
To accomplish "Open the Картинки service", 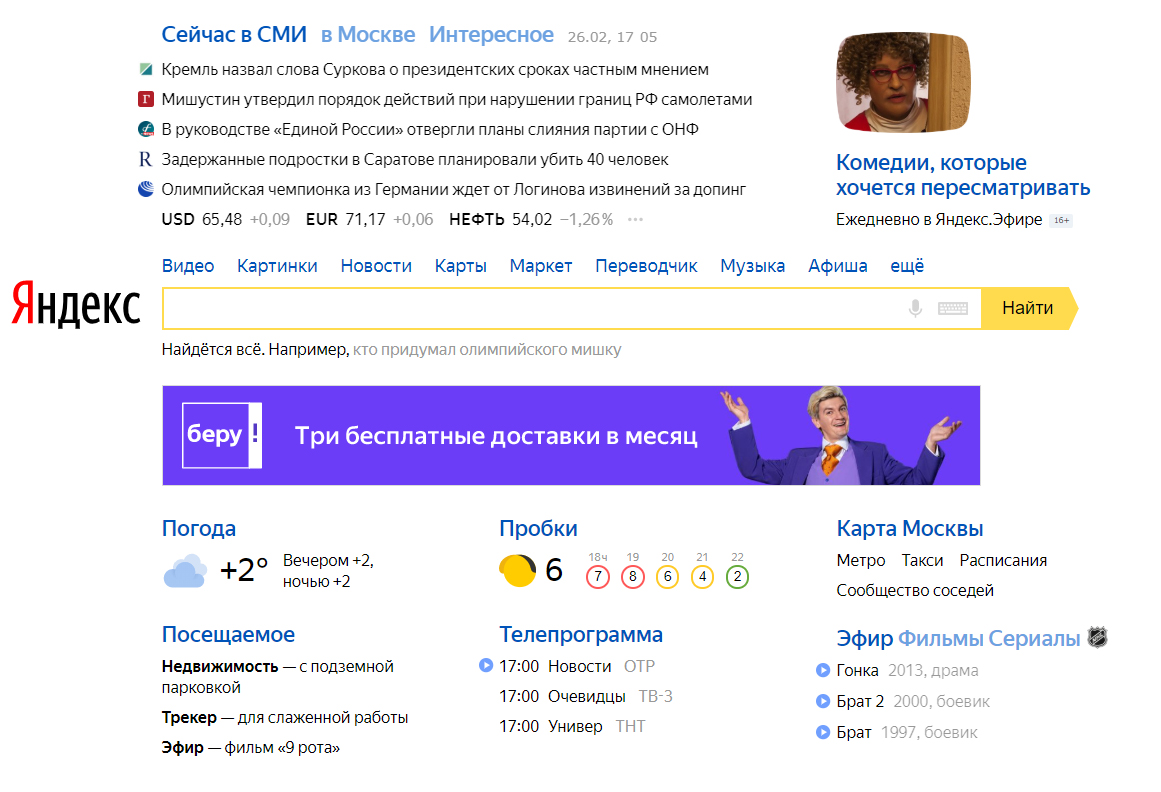I will tap(277, 266).
